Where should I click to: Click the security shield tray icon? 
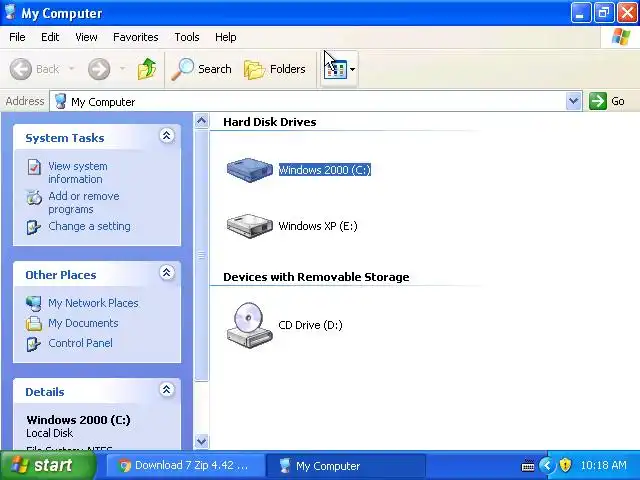click(x=565, y=465)
